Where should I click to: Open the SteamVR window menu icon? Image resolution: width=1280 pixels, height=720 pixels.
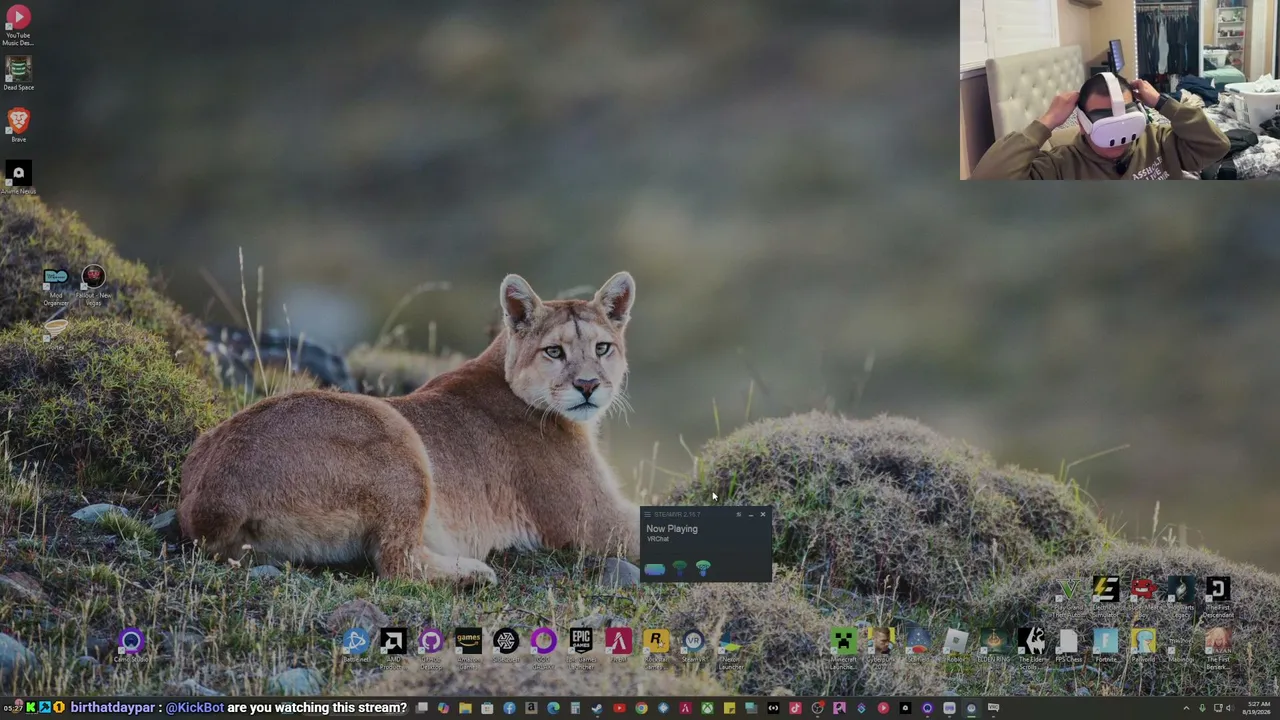point(647,515)
